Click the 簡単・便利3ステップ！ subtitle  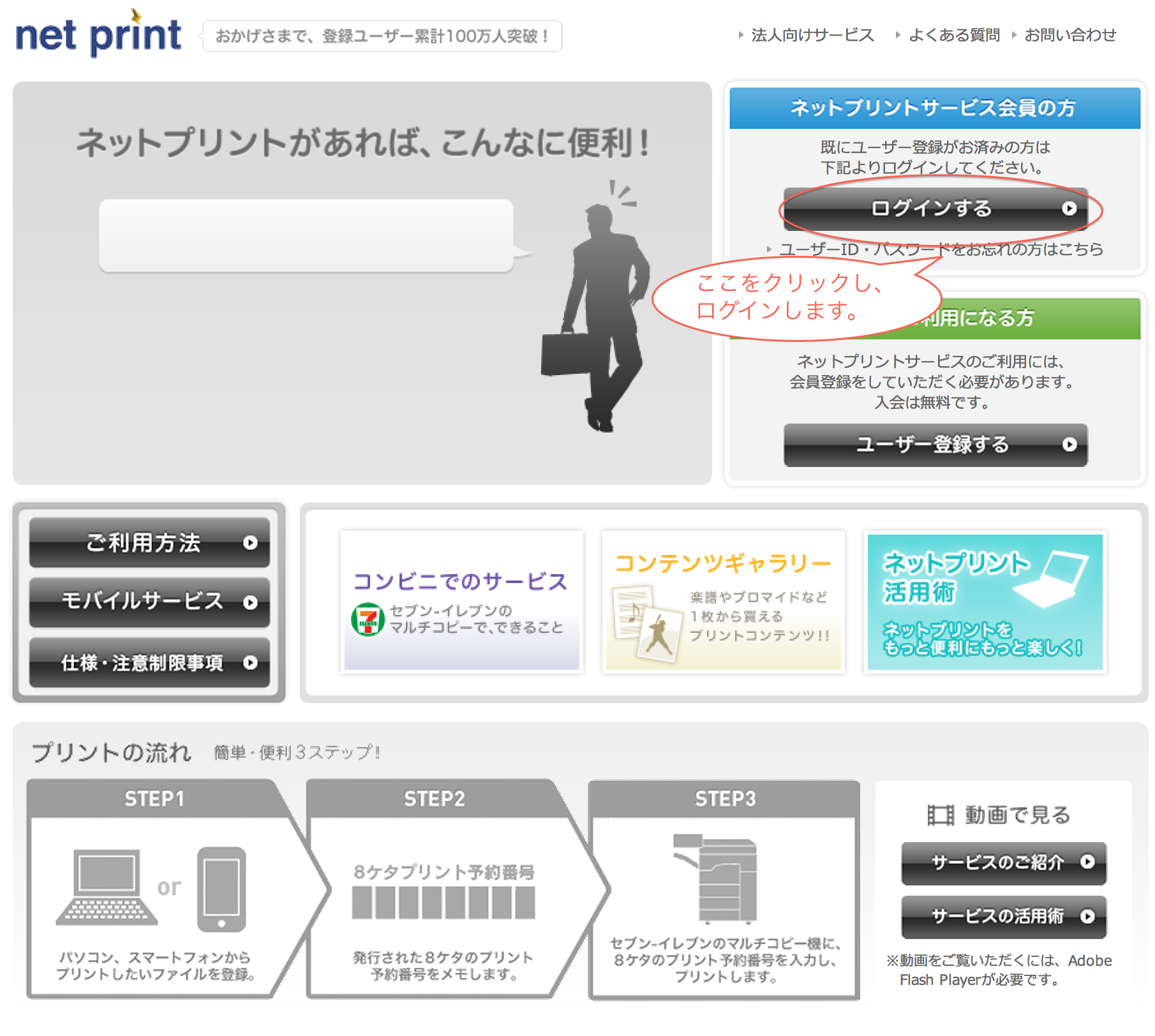pos(297,753)
